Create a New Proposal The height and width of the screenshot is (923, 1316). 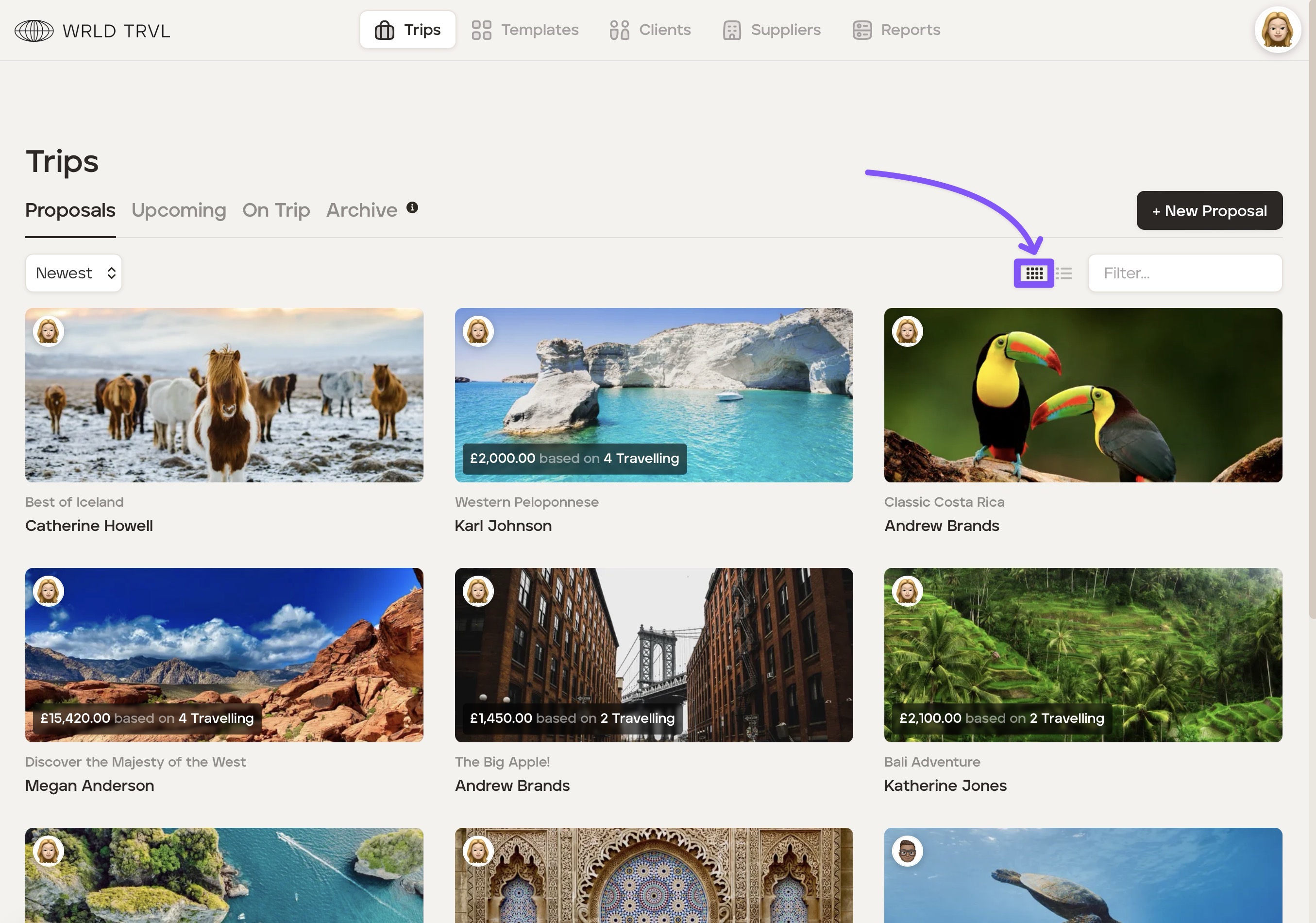point(1209,210)
